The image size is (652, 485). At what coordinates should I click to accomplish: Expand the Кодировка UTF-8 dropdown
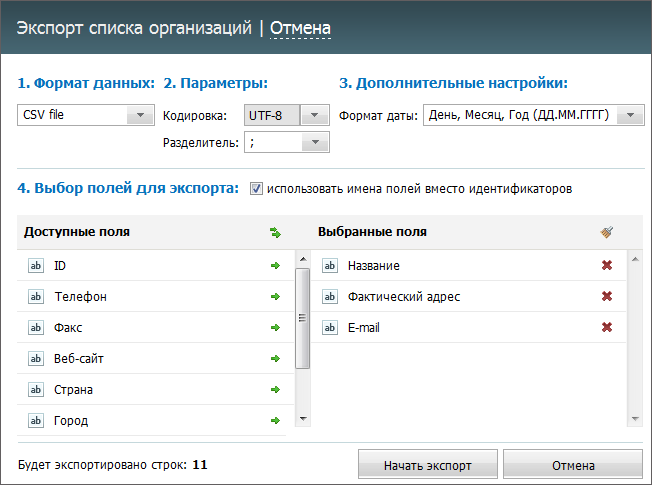(314, 115)
